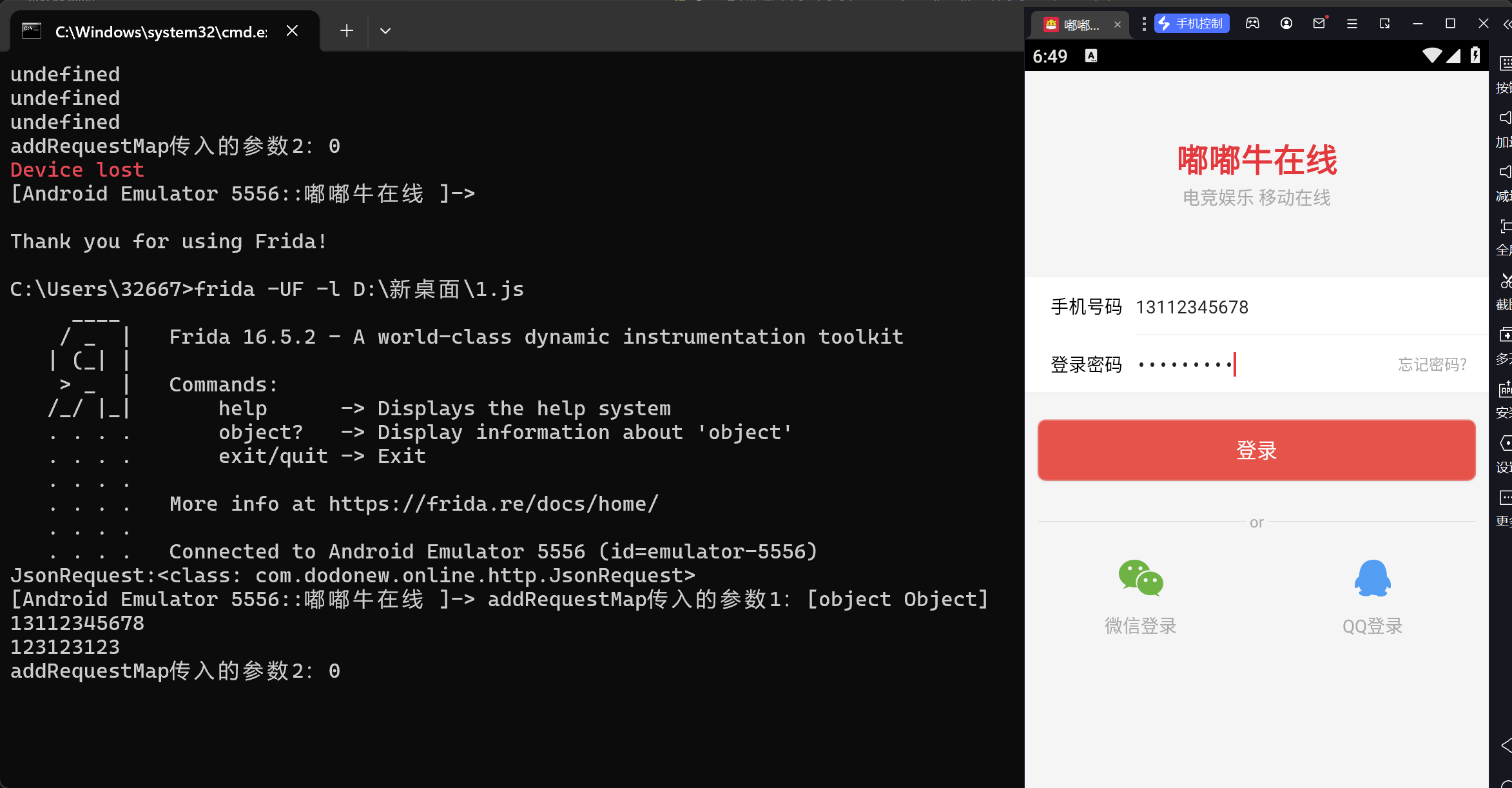Tap the WeChat login icon
The image size is (1512, 788).
[x=1141, y=578]
